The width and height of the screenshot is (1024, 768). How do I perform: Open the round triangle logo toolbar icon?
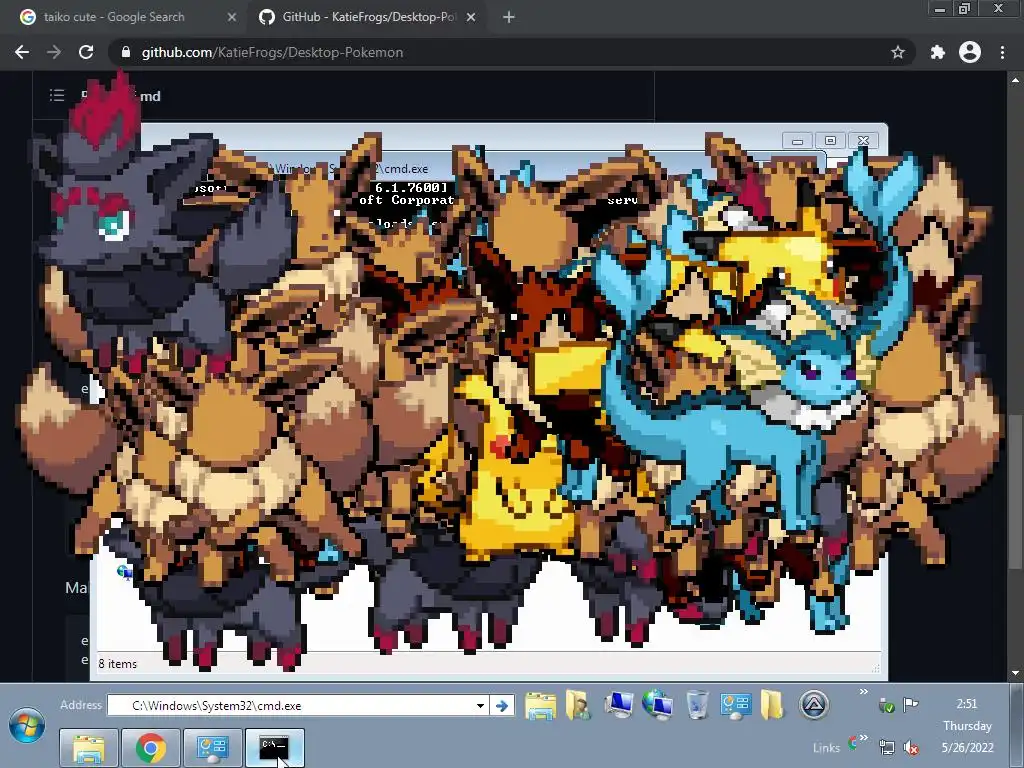[814, 705]
